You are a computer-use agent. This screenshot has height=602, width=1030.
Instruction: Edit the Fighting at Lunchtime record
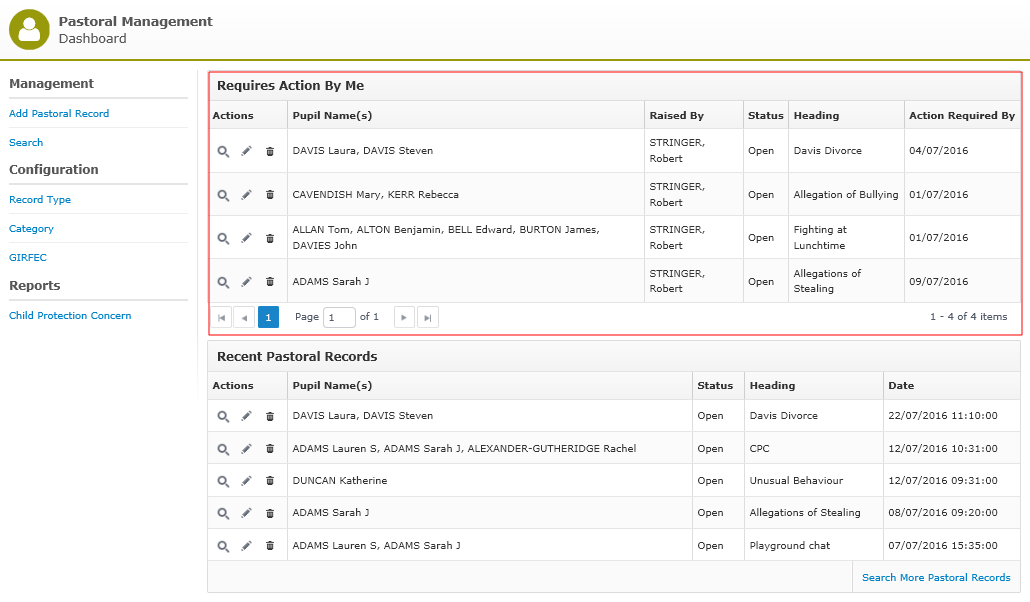tap(246, 239)
